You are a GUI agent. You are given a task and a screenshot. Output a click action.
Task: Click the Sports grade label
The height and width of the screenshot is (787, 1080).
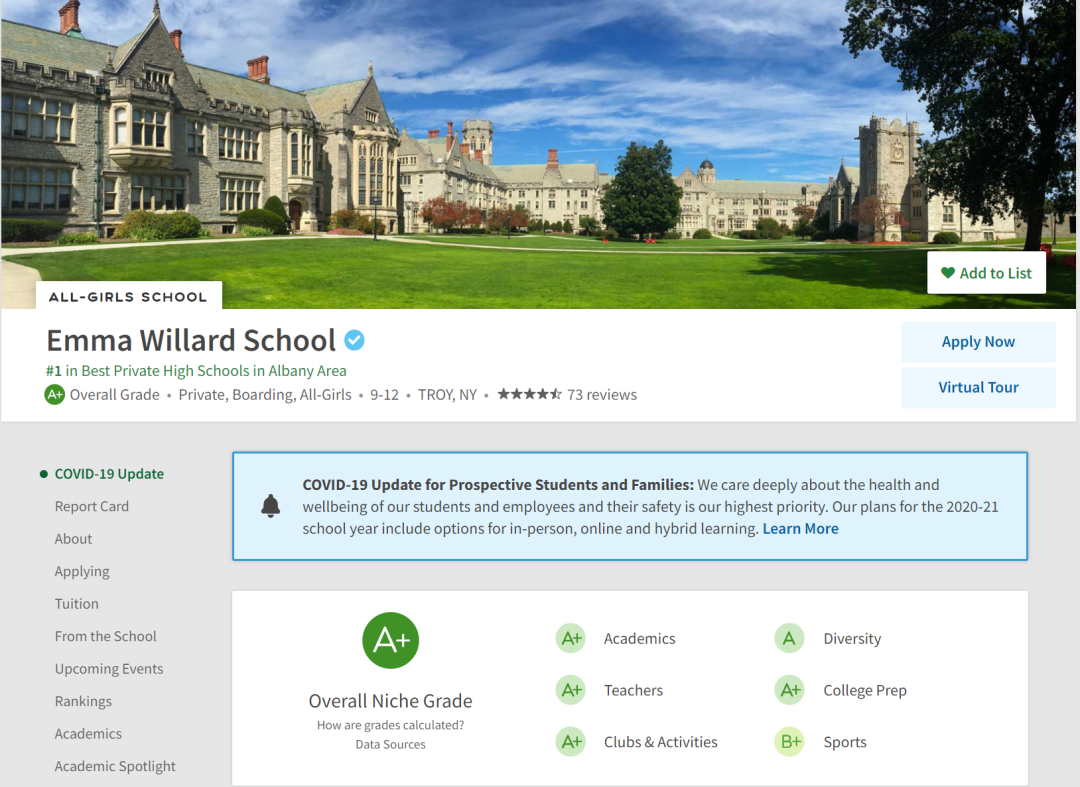pyautogui.click(x=845, y=742)
